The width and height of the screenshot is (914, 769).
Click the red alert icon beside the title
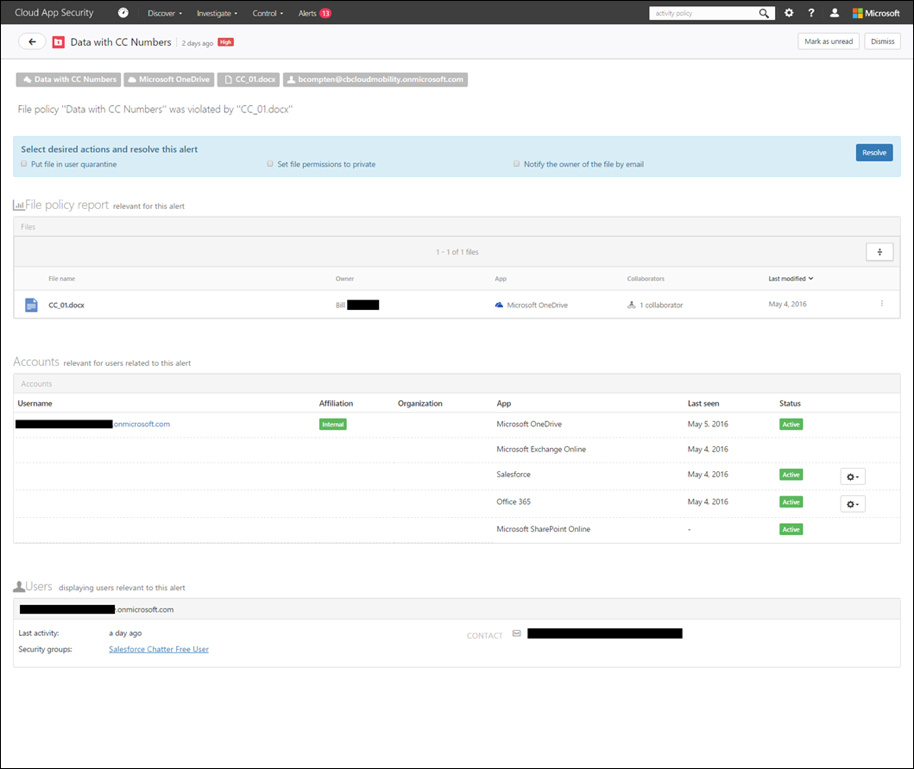[x=58, y=42]
